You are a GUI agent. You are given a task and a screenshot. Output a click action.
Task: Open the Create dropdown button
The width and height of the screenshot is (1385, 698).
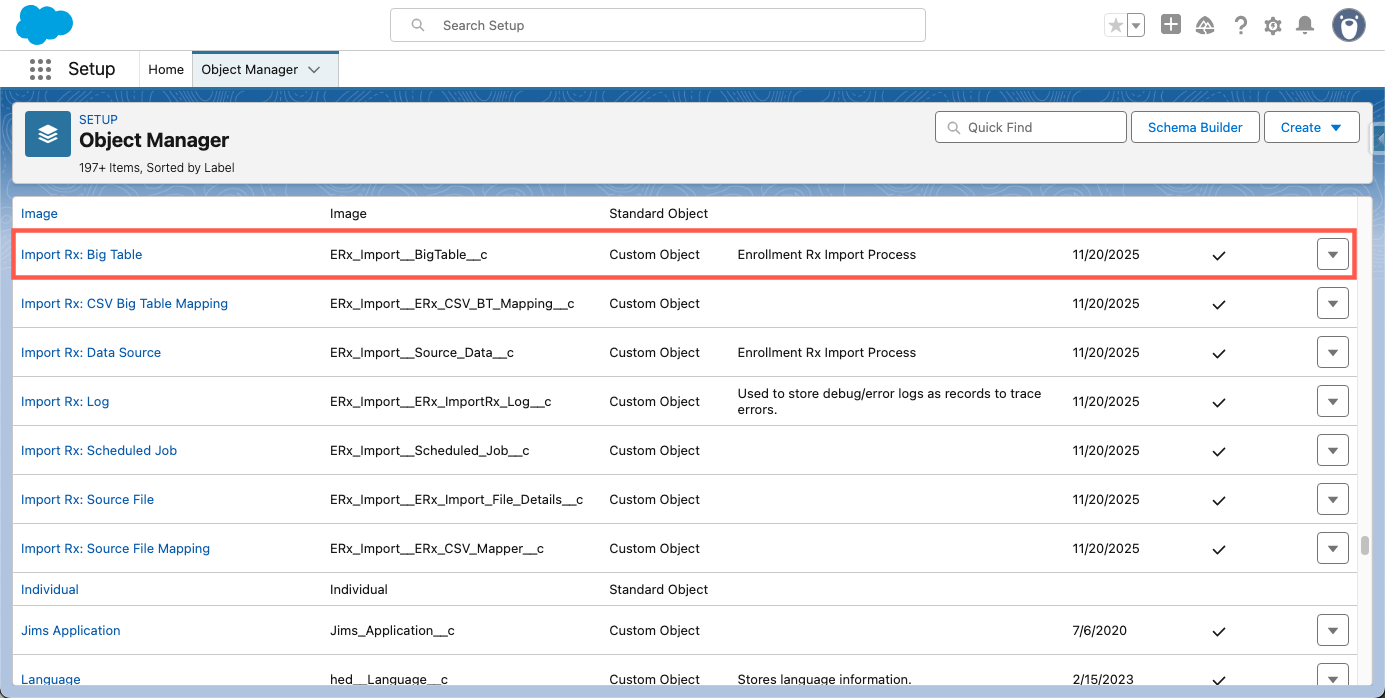tap(1311, 127)
